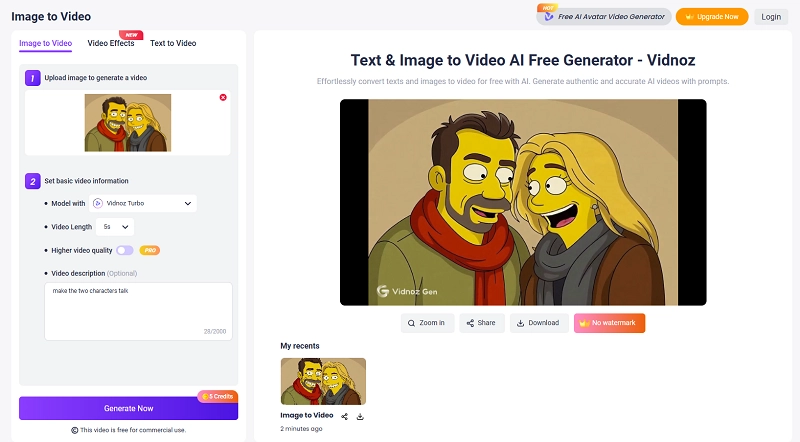Click the PRO badge beside video quality
The height and width of the screenshot is (442, 800).
pos(149,250)
